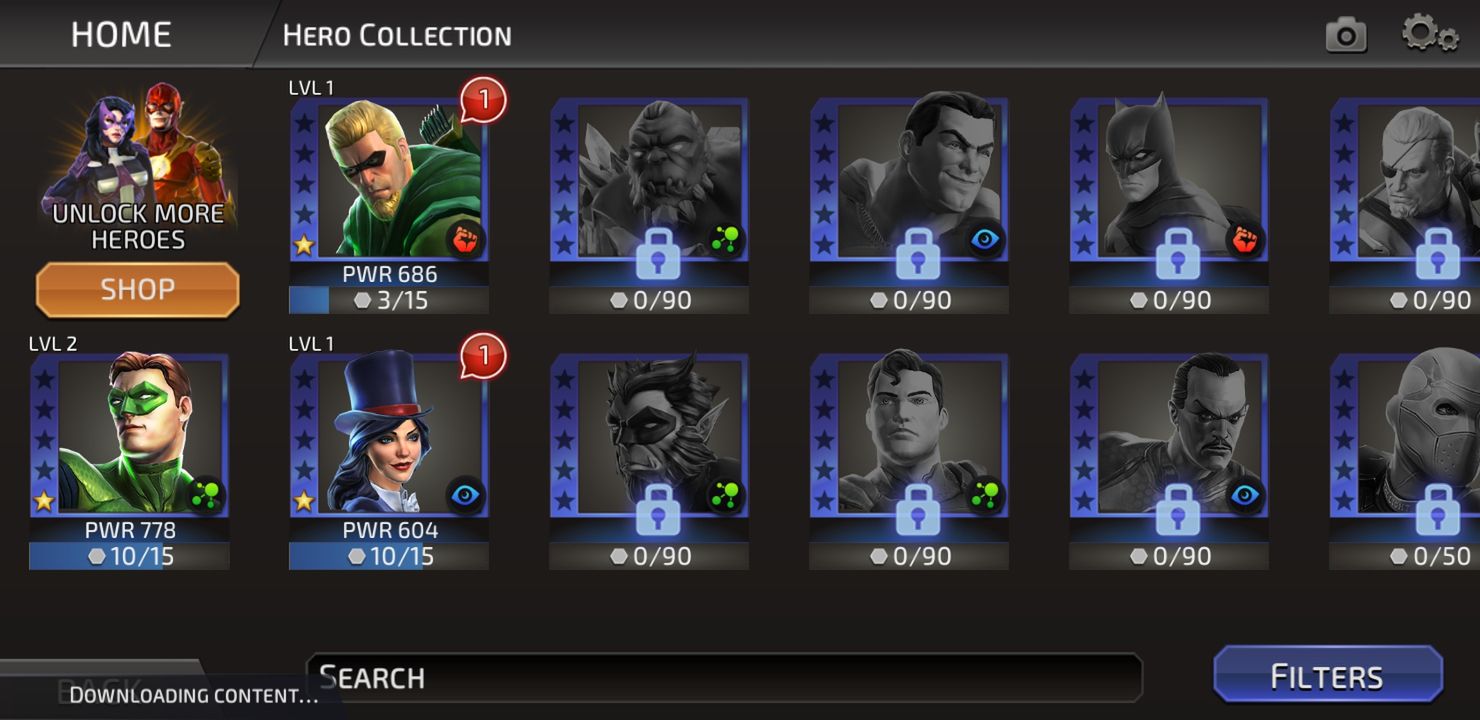Open the FILTERS button
The height and width of the screenshot is (720, 1480).
1327,676
